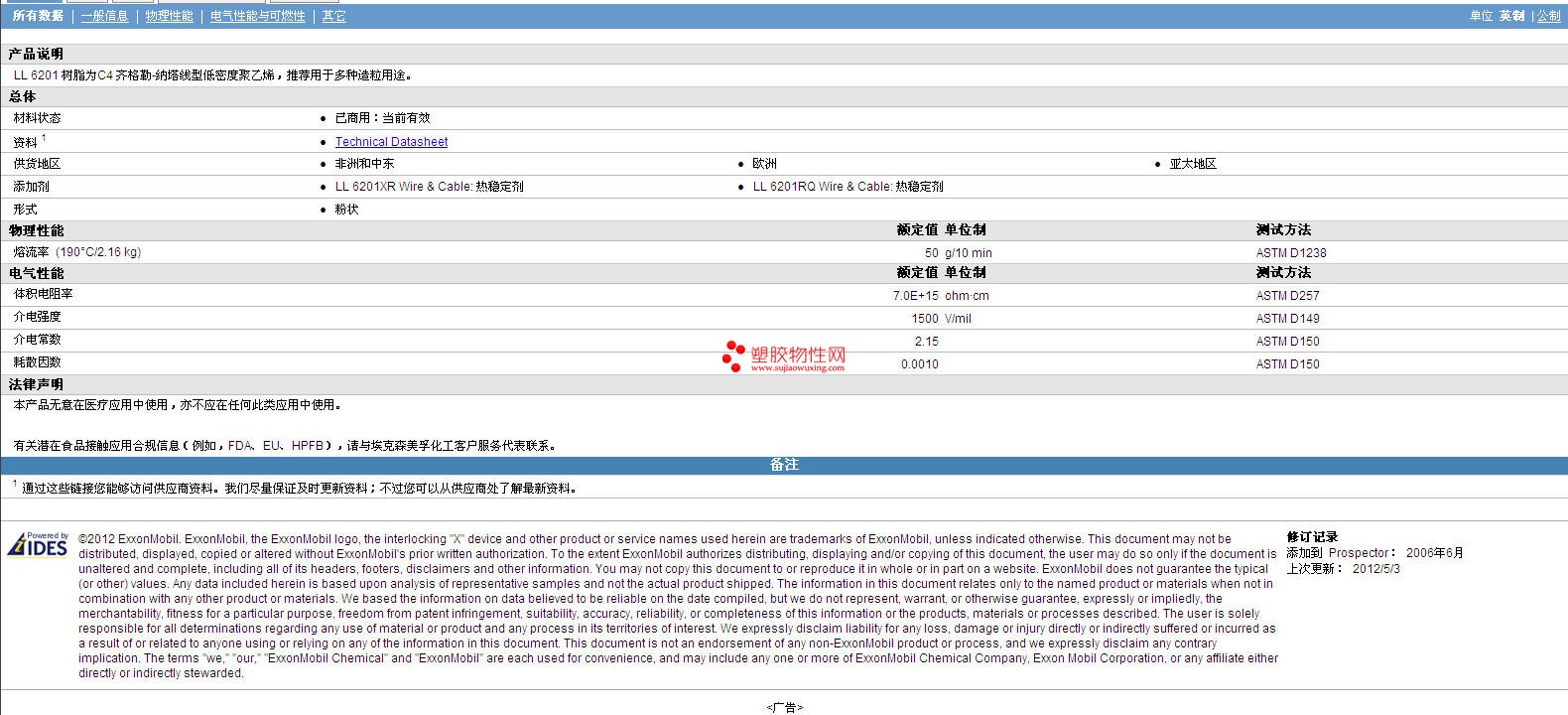Click the 产品说明 section header
The width and height of the screenshot is (1568, 715).
(36, 54)
